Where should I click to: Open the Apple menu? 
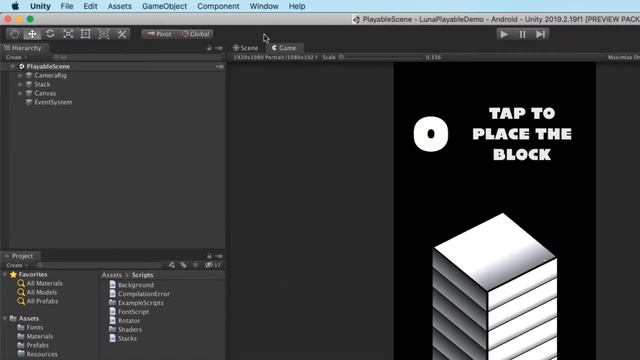(15, 6)
